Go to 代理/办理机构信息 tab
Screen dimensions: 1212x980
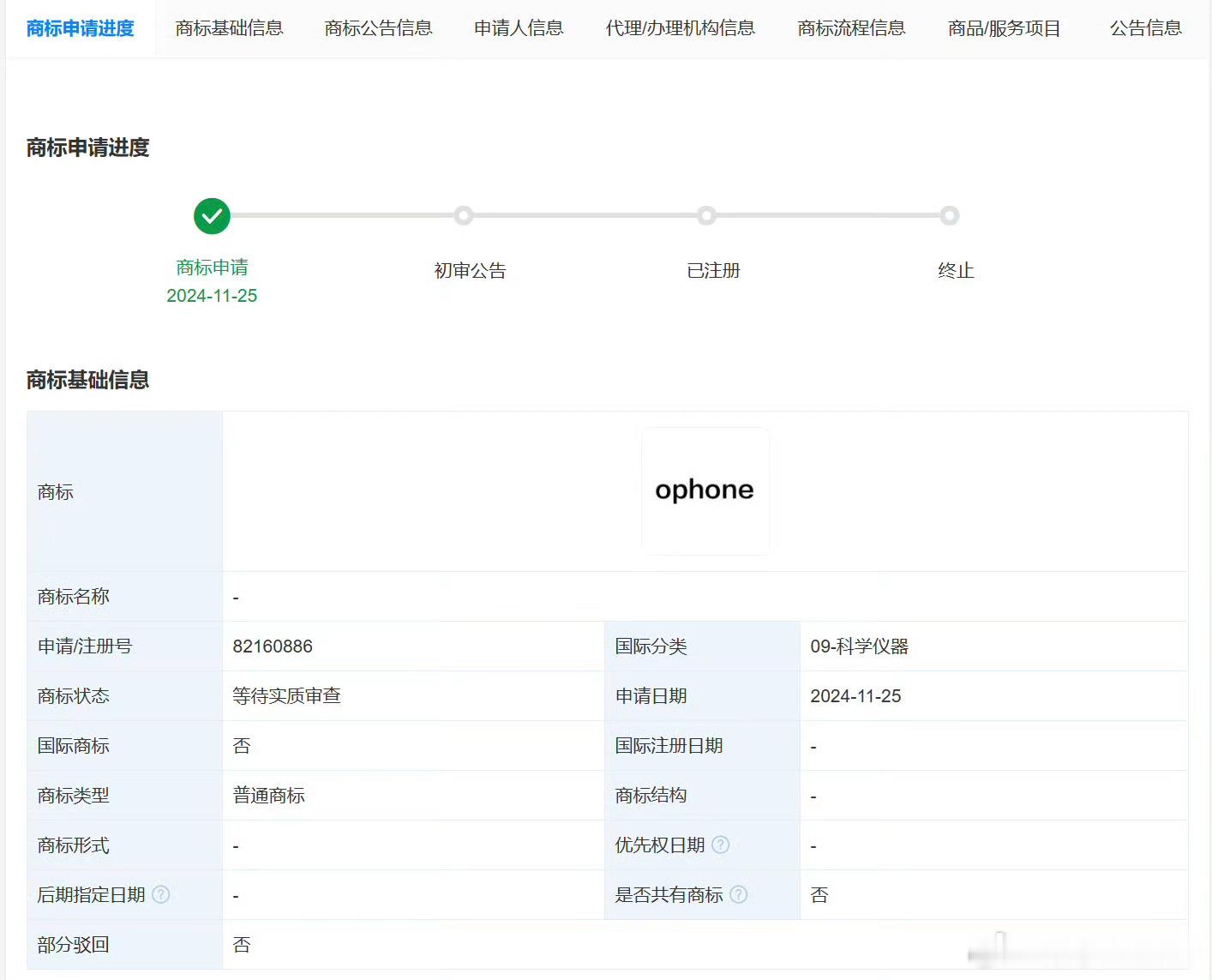pyautogui.click(x=681, y=28)
